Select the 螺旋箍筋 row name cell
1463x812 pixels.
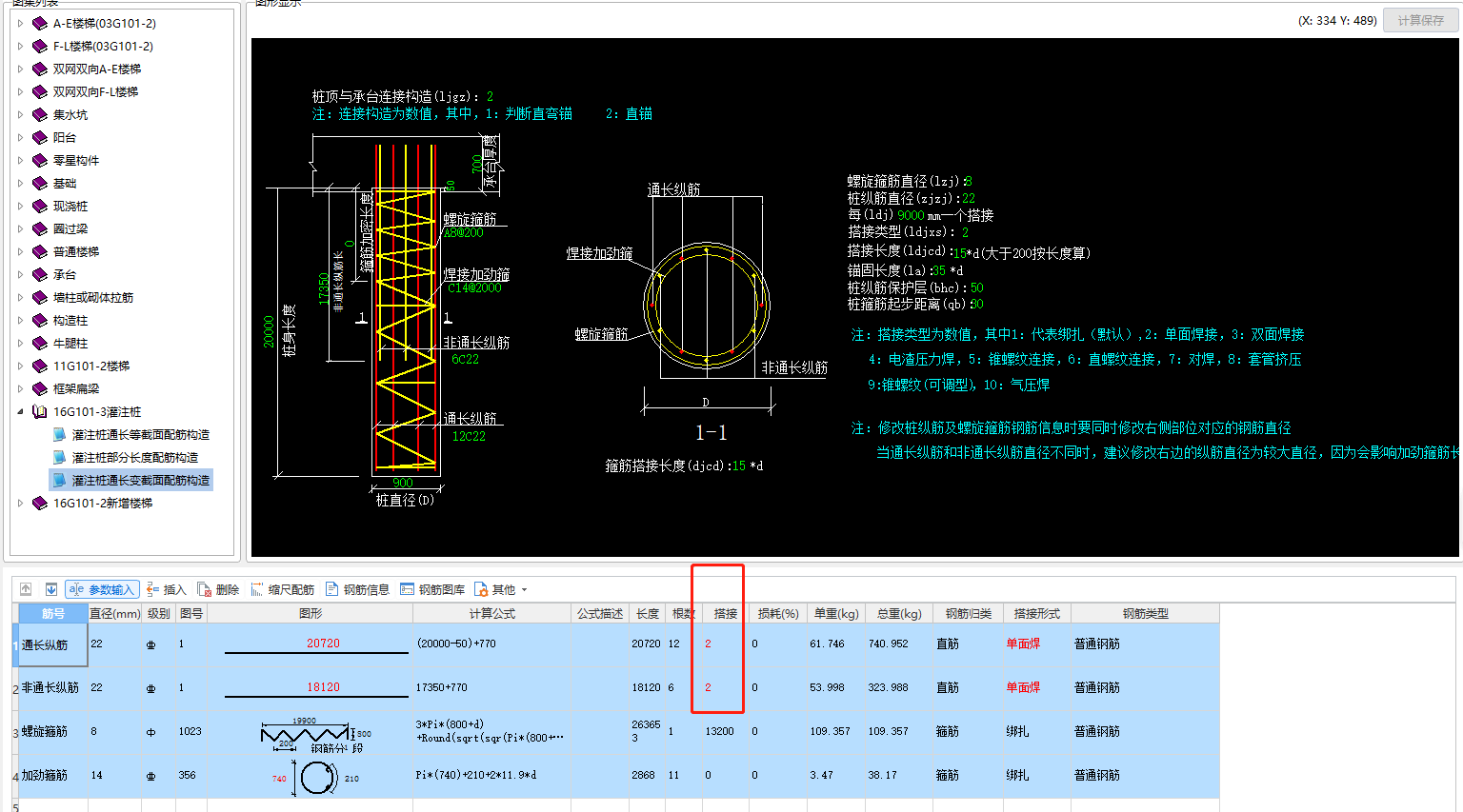[x=53, y=731]
